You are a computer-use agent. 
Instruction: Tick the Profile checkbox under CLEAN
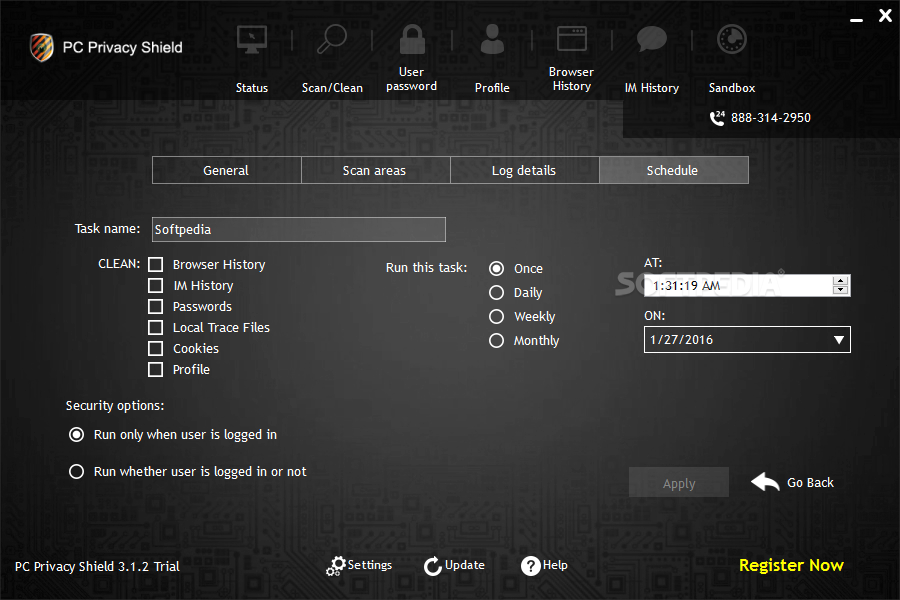click(156, 369)
